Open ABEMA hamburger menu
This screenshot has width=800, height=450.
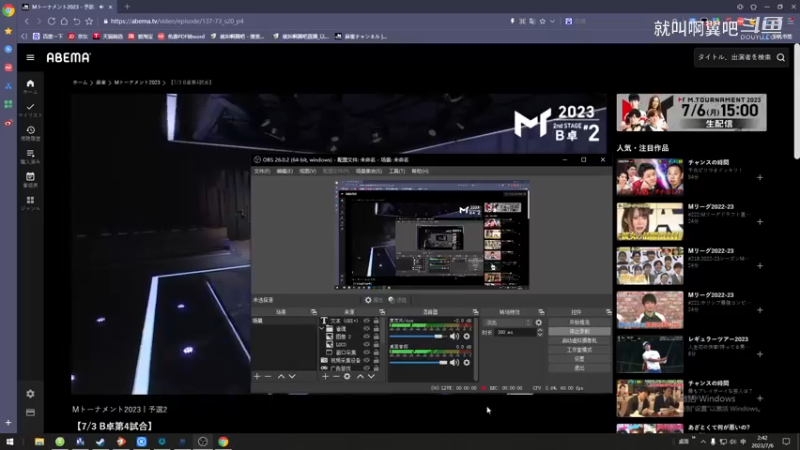(x=30, y=58)
